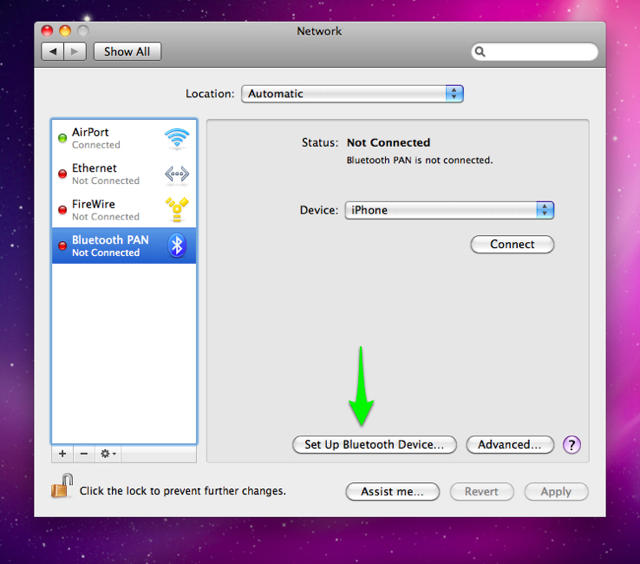Select the Ethernet service in the list
The image size is (640, 564).
[110, 174]
